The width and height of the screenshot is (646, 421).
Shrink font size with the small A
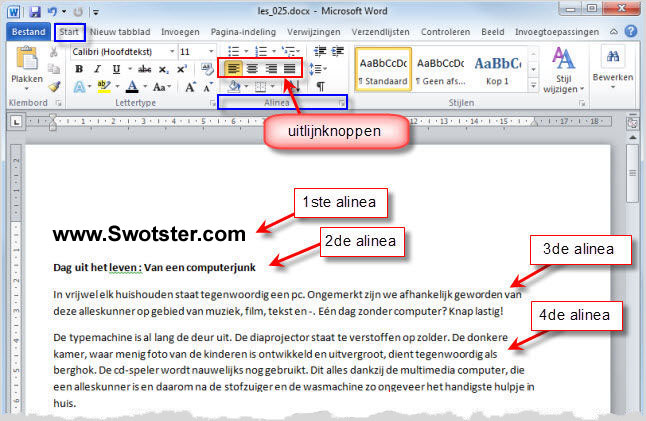[208, 87]
